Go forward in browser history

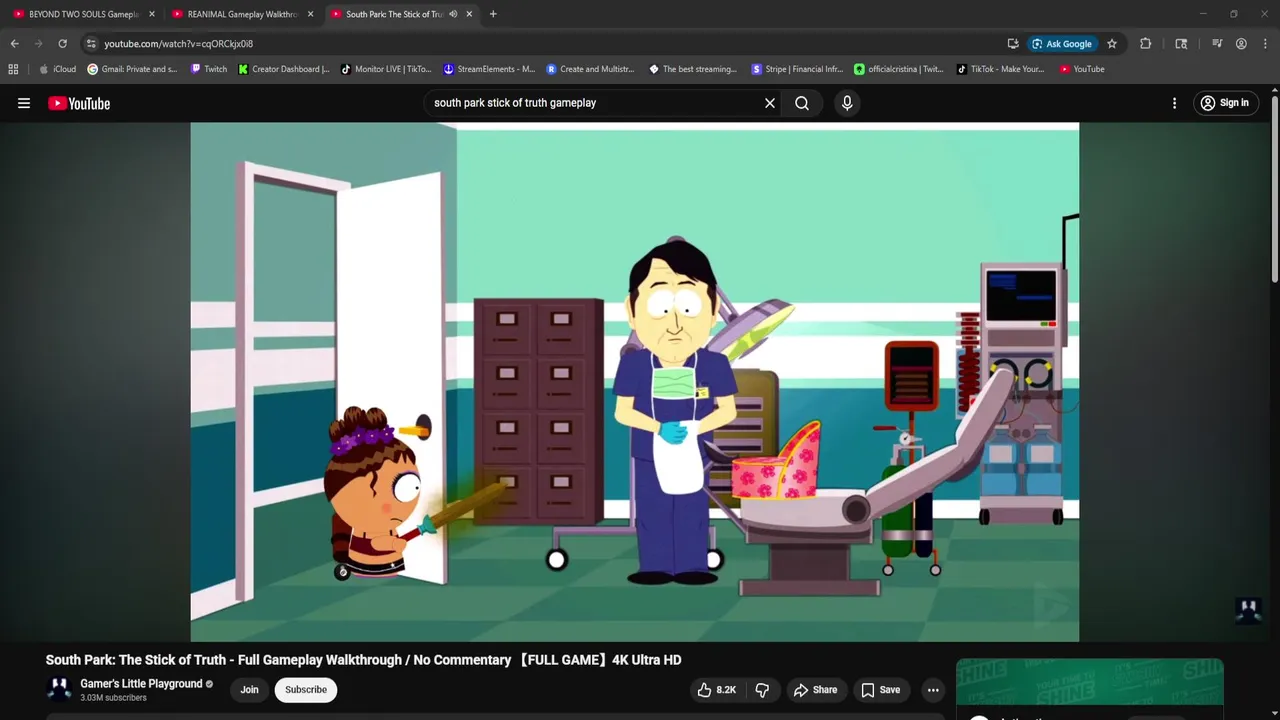pos(38,44)
